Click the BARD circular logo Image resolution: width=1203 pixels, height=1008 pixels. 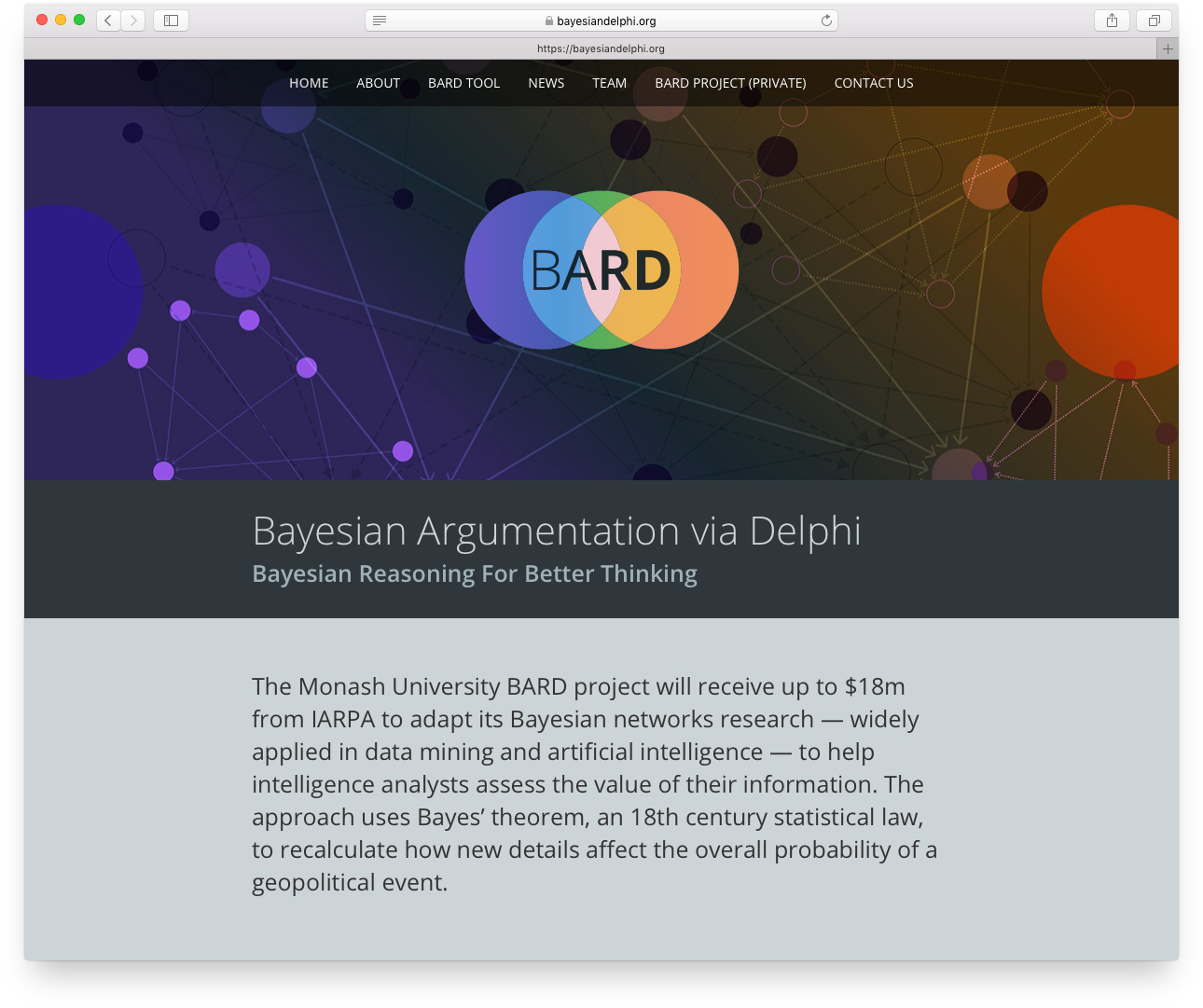point(601,270)
